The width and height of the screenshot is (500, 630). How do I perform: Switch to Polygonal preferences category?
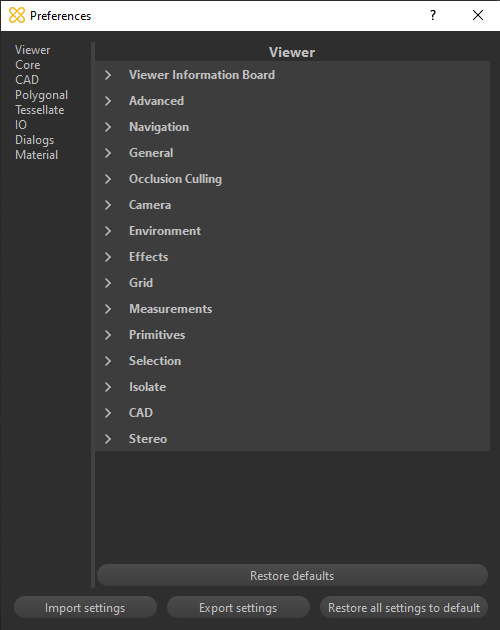41,95
